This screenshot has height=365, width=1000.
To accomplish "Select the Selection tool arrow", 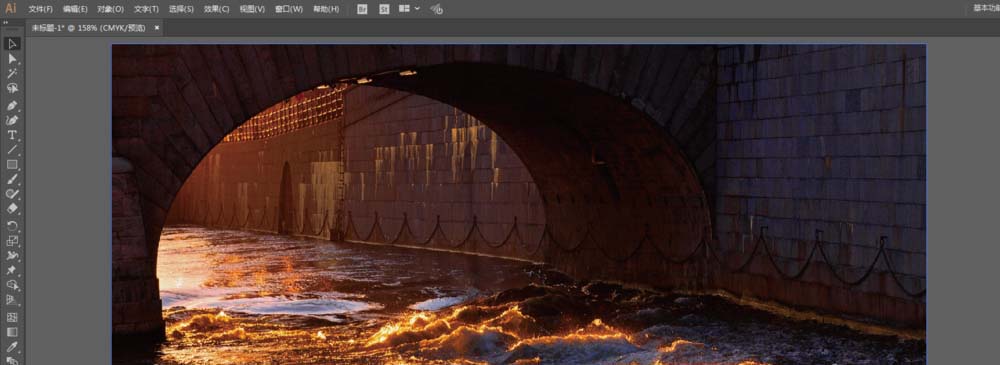I will click(x=12, y=43).
